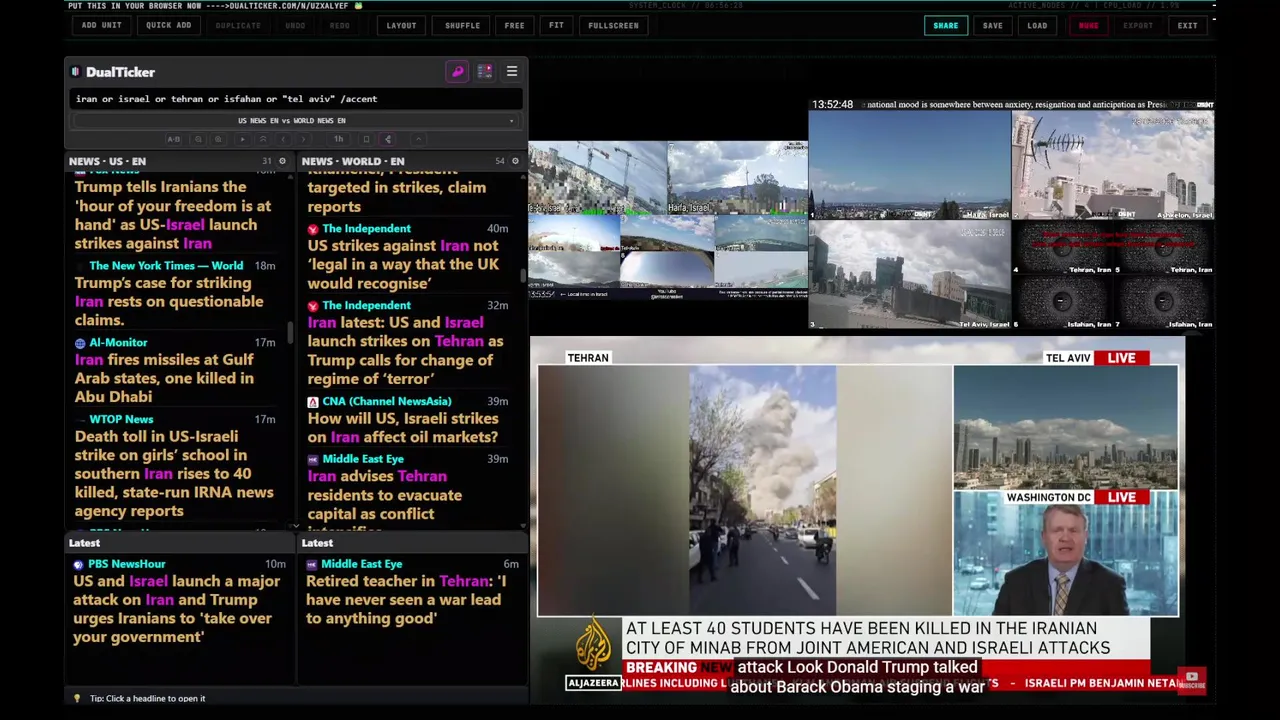
Task: Click the REDO button
Action: point(340,26)
